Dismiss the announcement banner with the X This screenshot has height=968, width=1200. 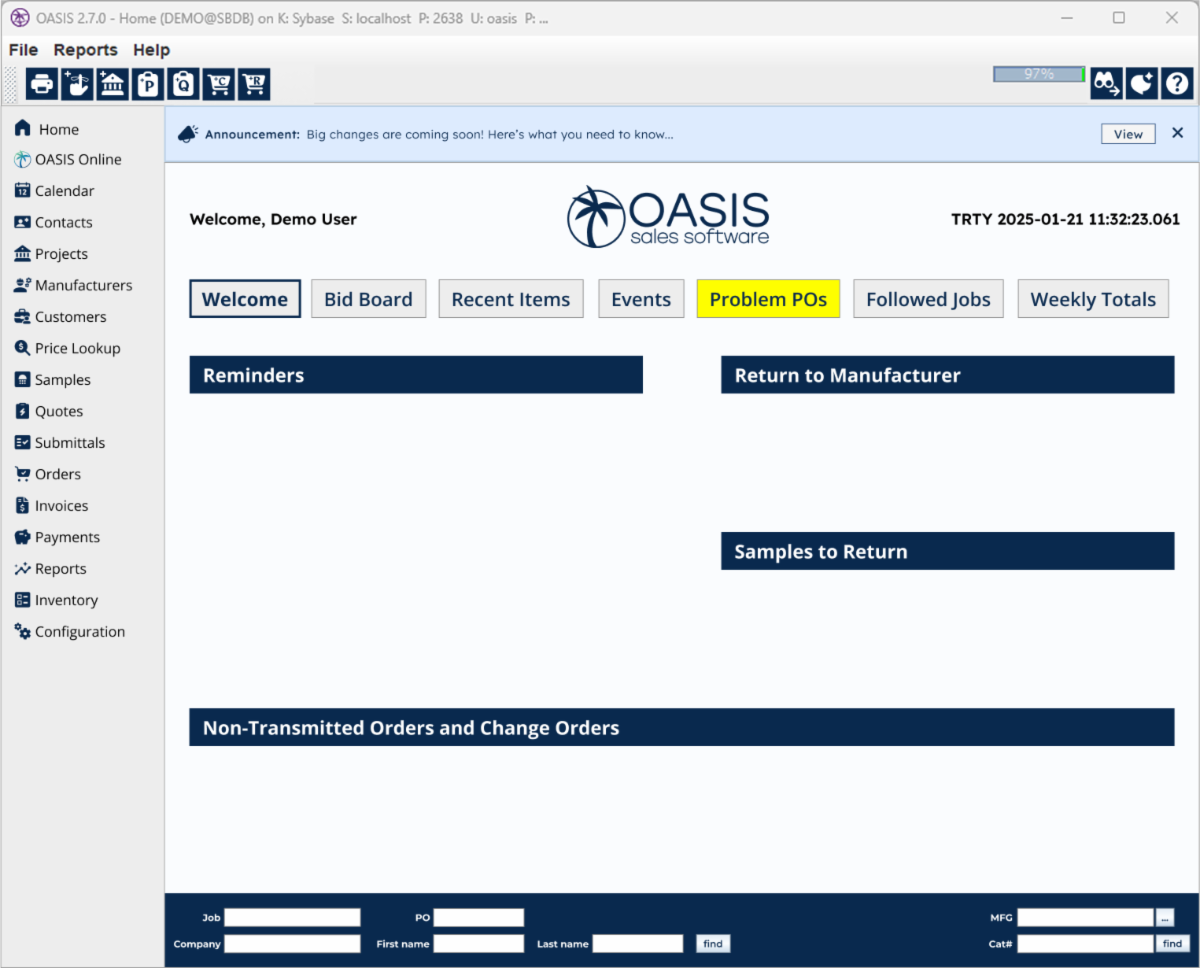pos(1178,133)
